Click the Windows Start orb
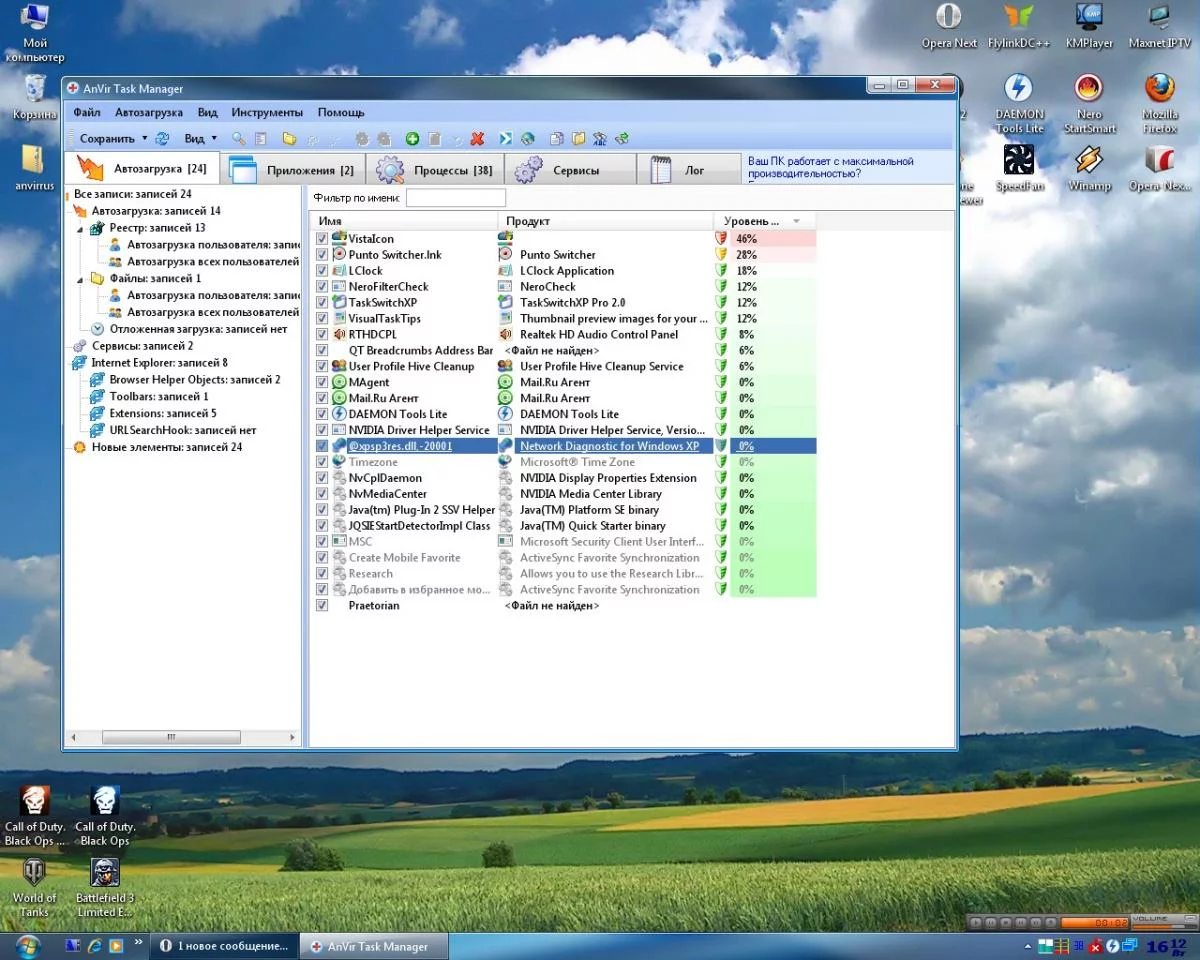Screen dimensions: 1200x960 tap(27, 945)
